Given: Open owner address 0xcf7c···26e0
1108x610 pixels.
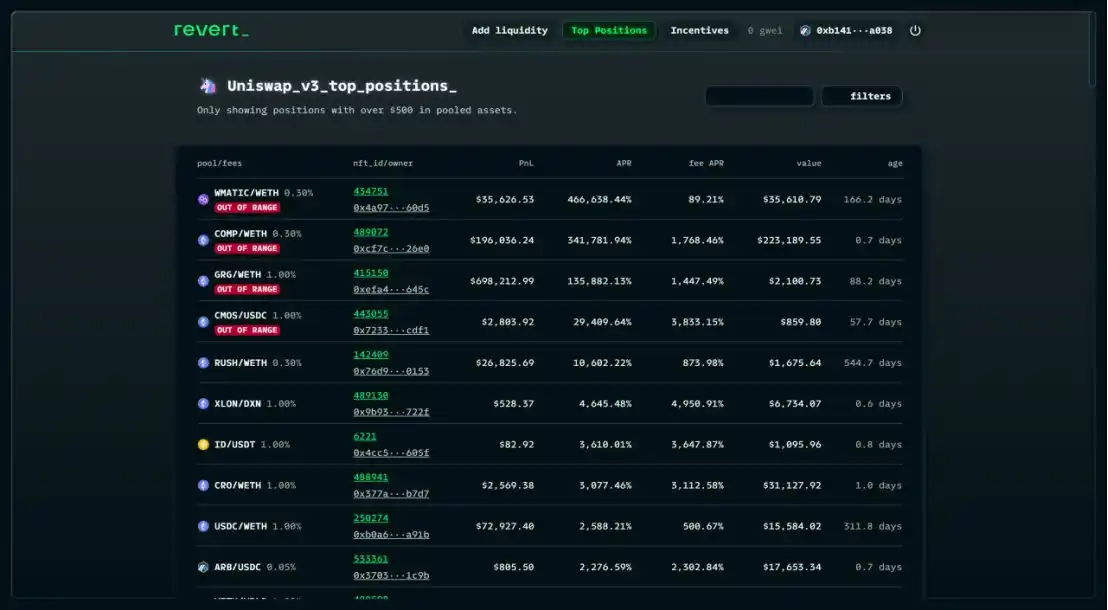Looking at the screenshot, I should pyautogui.click(x=391, y=249).
